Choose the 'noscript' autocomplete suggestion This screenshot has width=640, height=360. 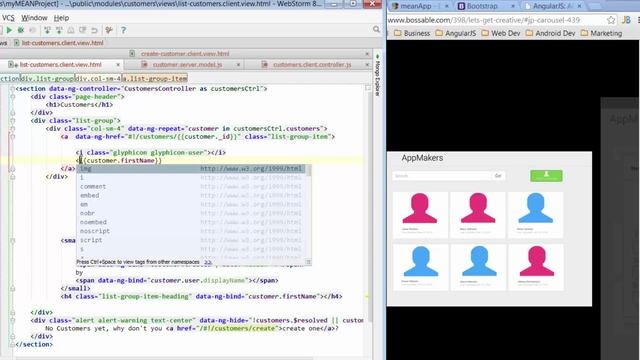coord(191,231)
